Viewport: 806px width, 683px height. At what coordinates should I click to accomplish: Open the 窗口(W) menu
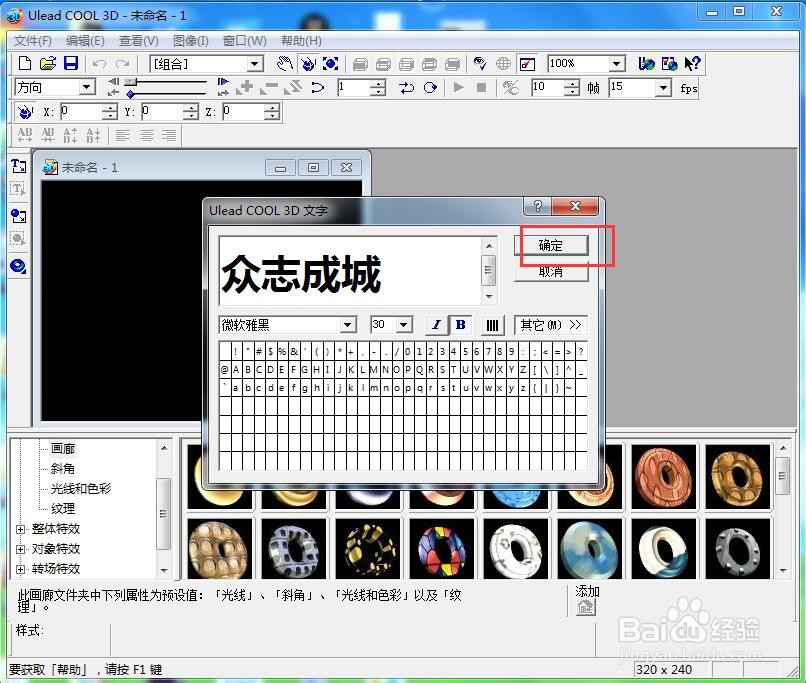(245, 41)
